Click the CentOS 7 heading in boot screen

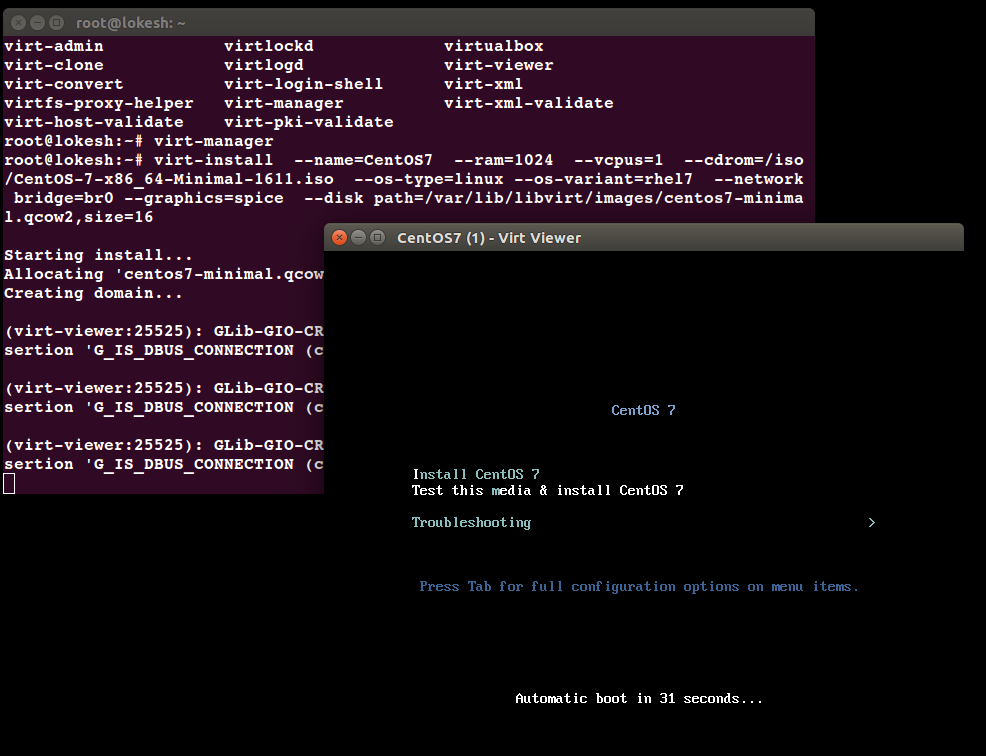[643, 410]
